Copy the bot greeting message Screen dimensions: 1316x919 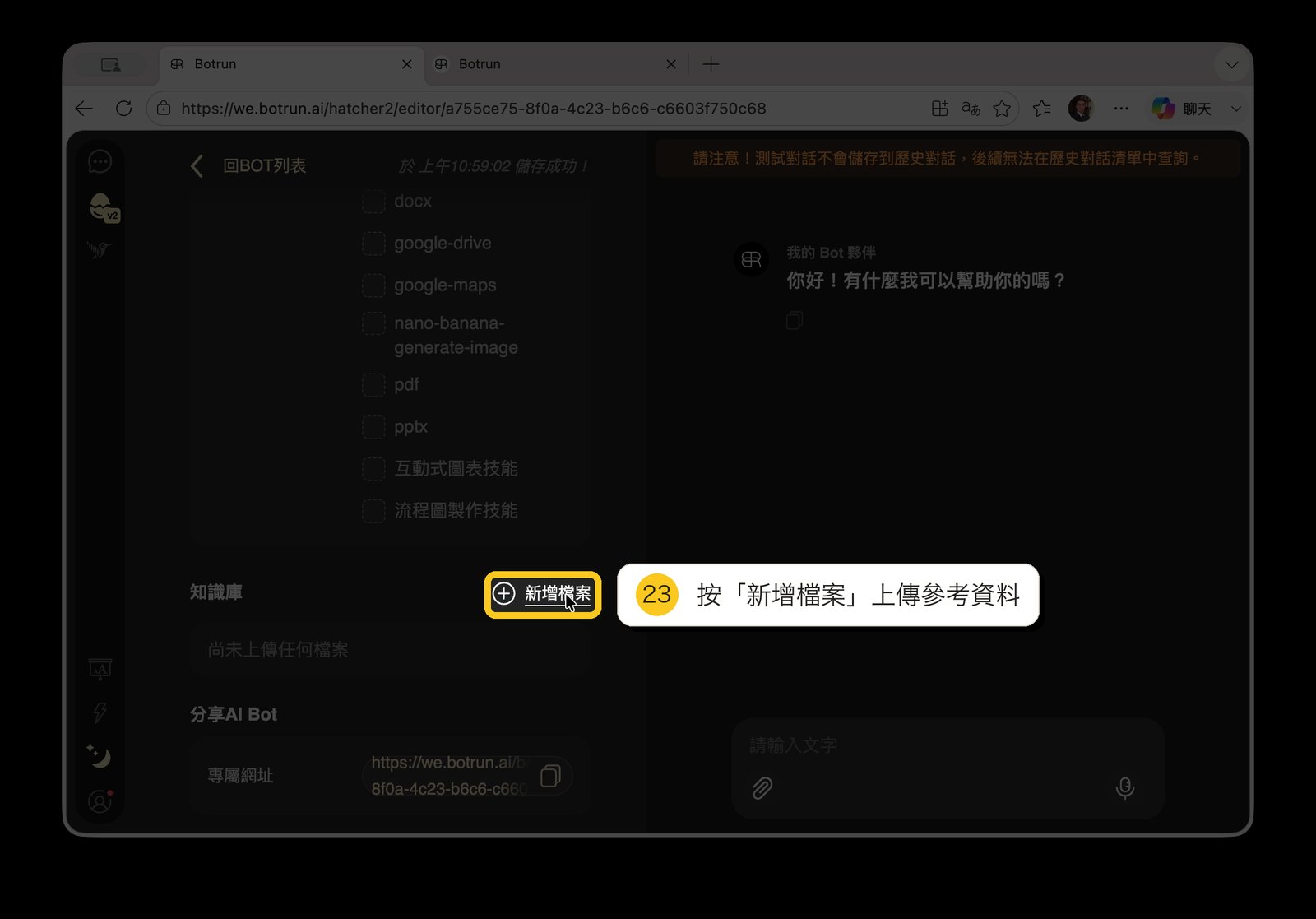pyautogui.click(x=795, y=321)
